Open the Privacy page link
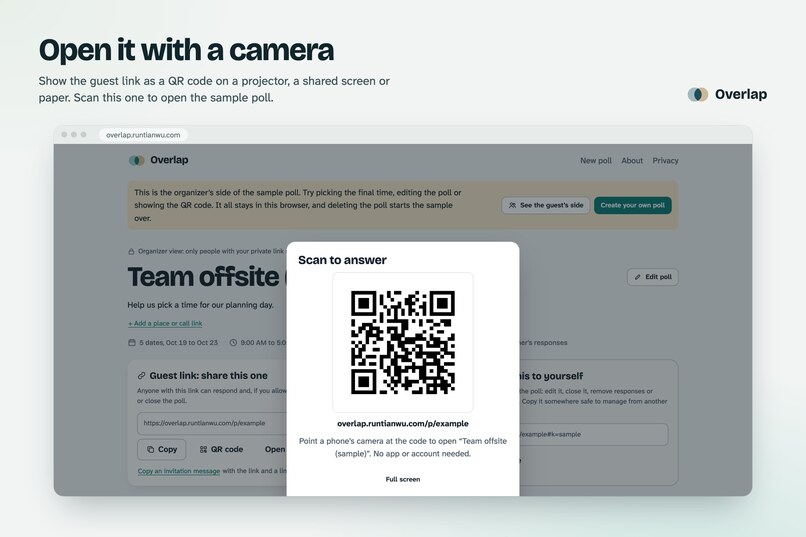Screen dimensions: 806x537 [x=665, y=160]
